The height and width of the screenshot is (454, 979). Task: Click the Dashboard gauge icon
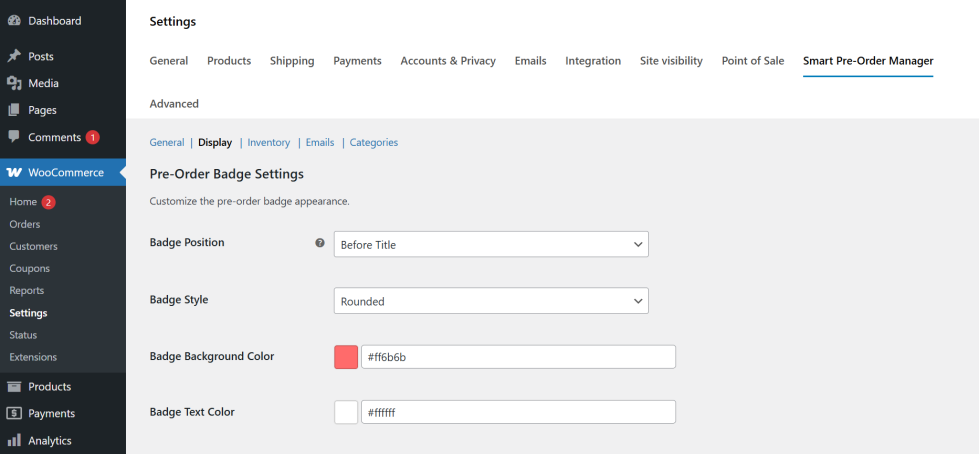[x=14, y=21]
